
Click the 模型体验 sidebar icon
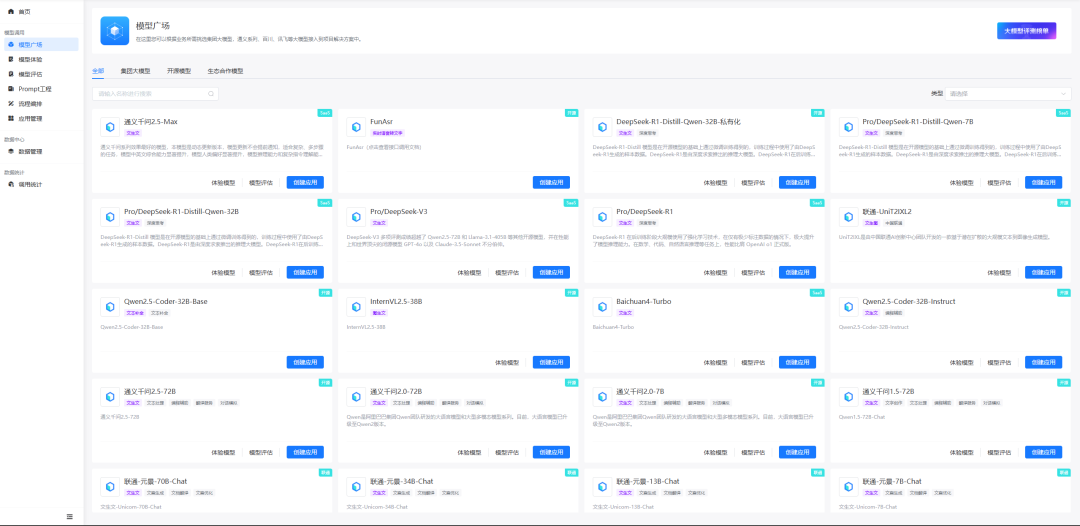pos(11,59)
